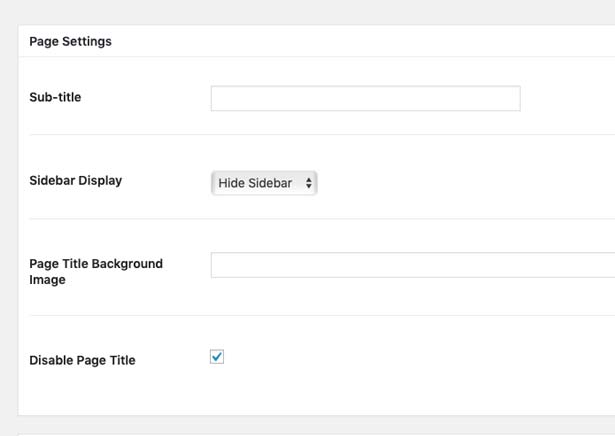Select the Hide Sidebar option text
Screen dimensions: 615x436
(255, 183)
